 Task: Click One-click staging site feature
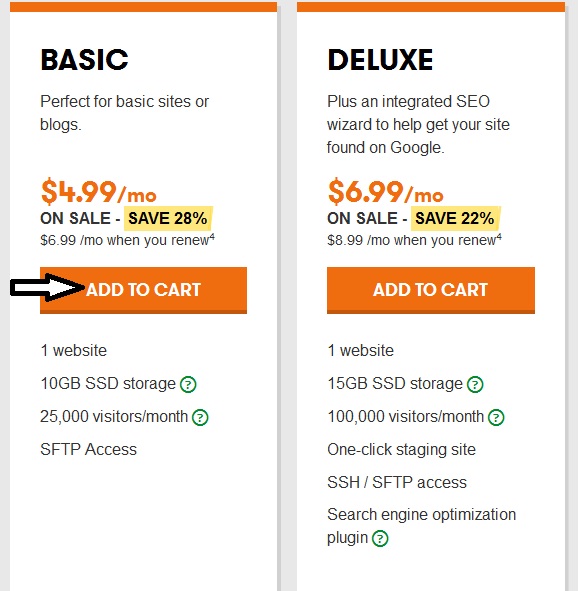(402, 449)
